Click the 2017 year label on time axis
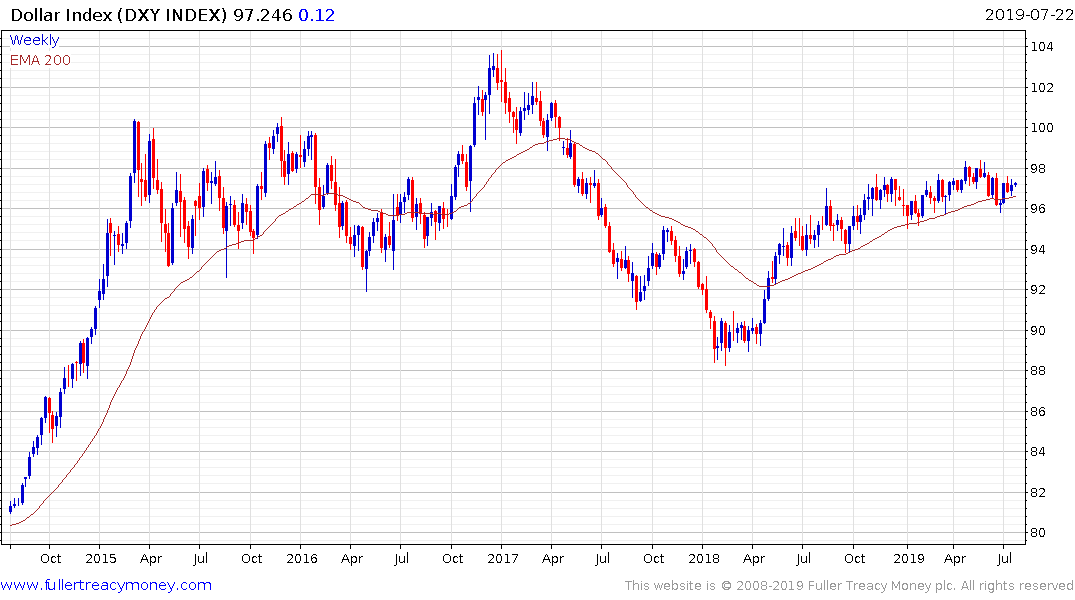The image size is (1075, 600). coord(503,558)
